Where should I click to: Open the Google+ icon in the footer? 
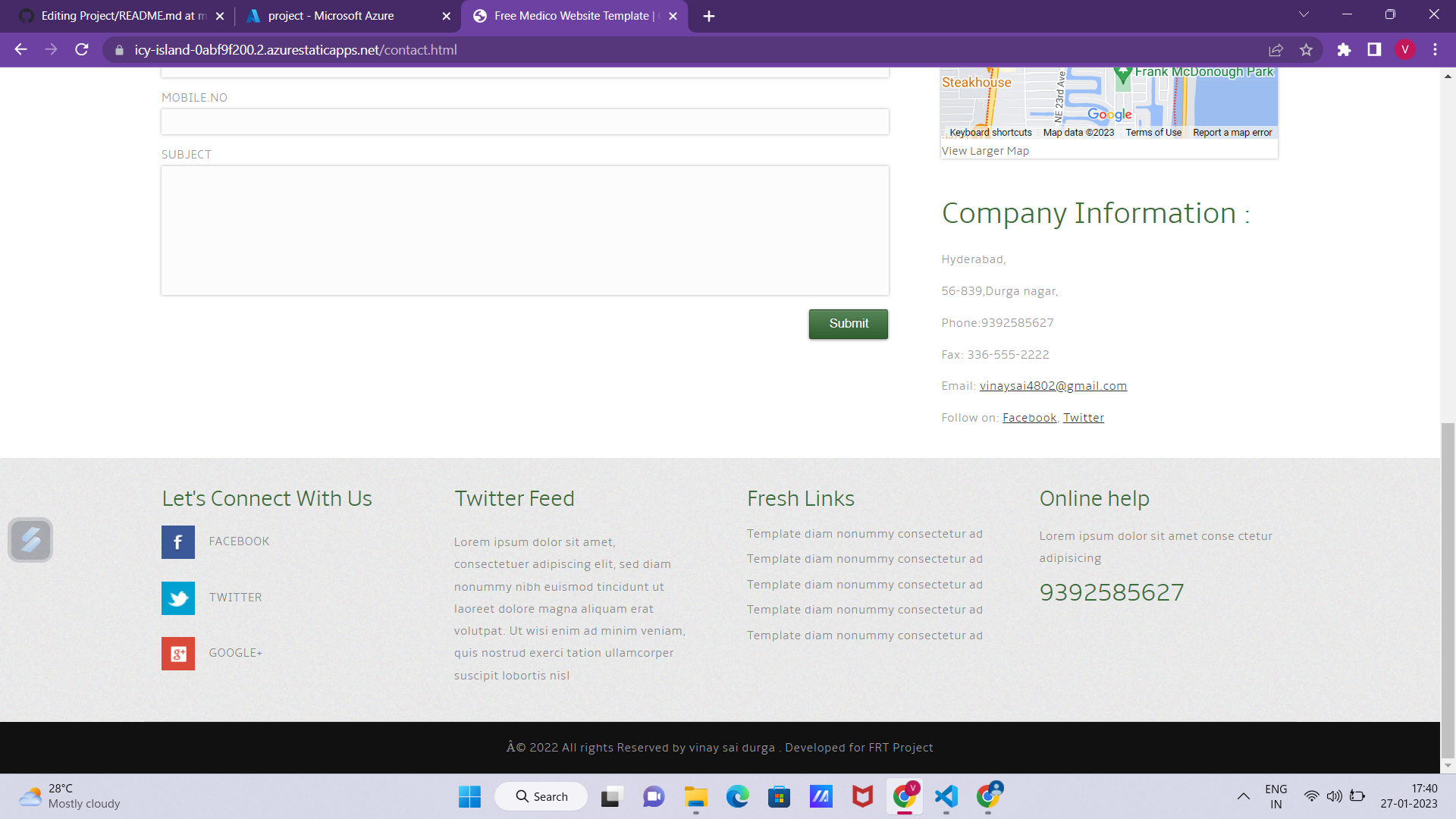click(177, 653)
